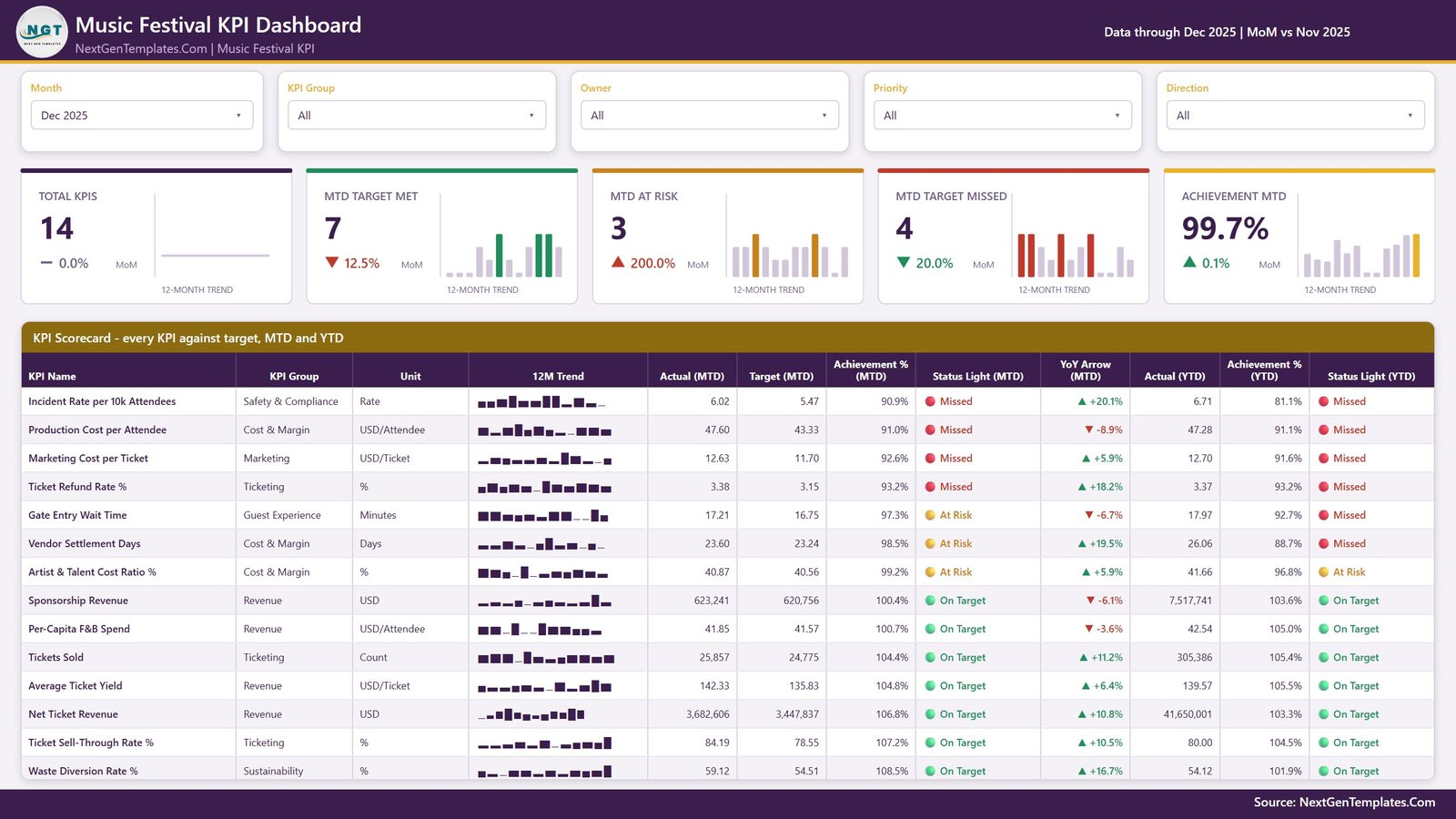This screenshot has height=819, width=1456.
Task: Open the Direction filter dropdown
Action: click(x=1296, y=116)
